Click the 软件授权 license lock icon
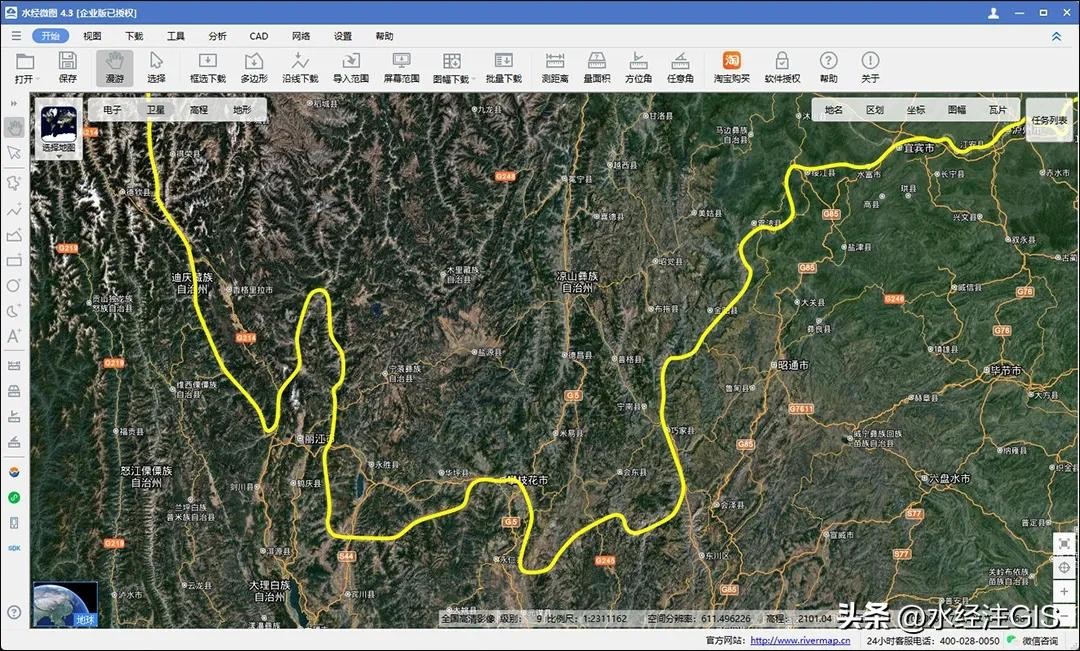The height and width of the screenshot is (651, 1080). (x=782, y=66)
